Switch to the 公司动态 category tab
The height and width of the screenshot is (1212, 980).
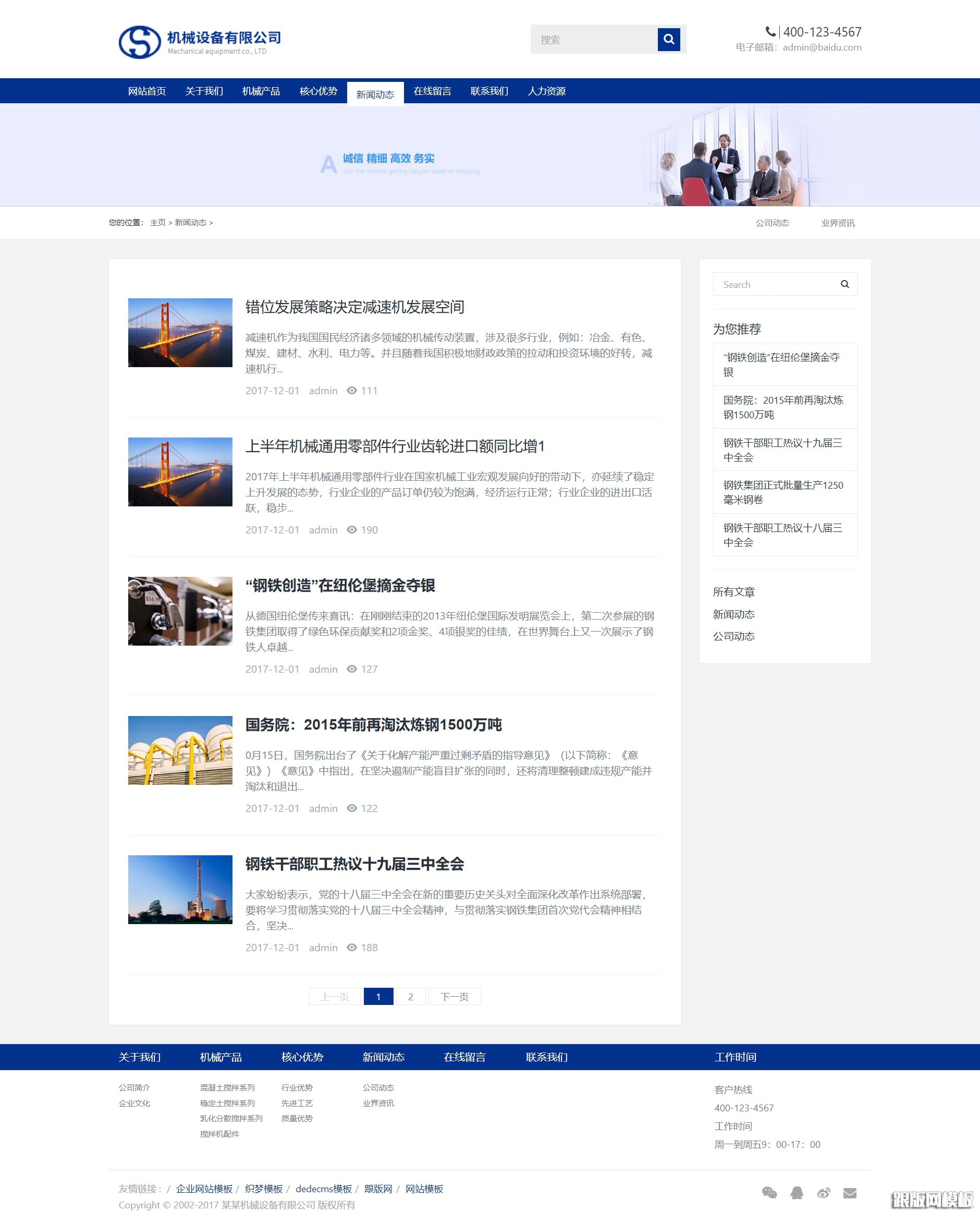coord(774,223)
